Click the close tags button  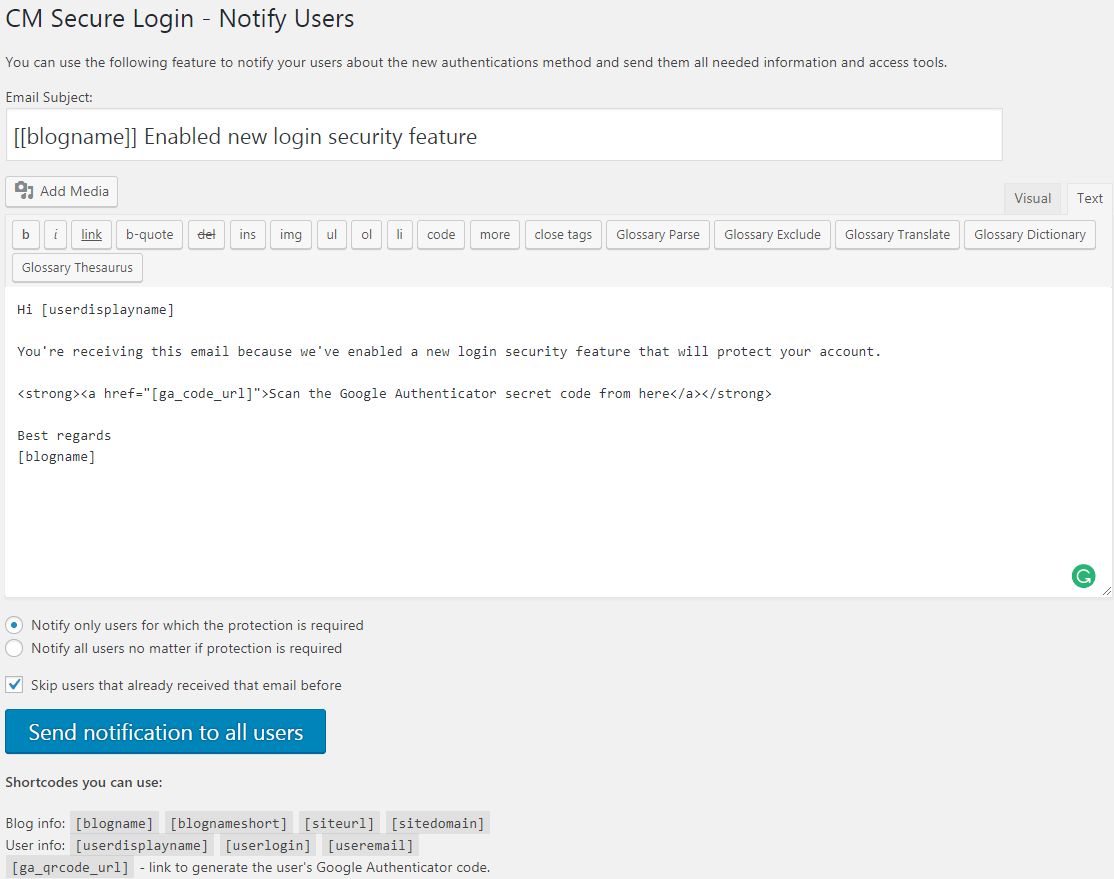click(563, 235)
